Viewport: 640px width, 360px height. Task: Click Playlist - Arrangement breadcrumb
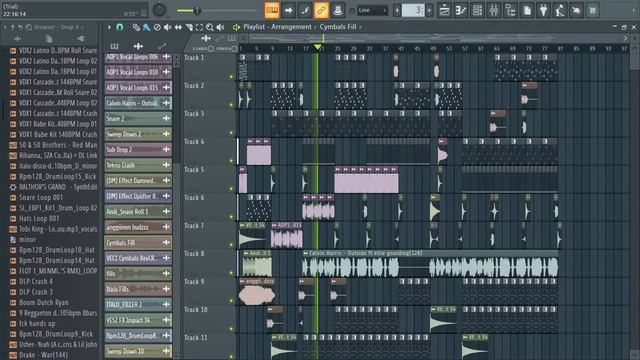pyautogui.click(x=277, y=27)
